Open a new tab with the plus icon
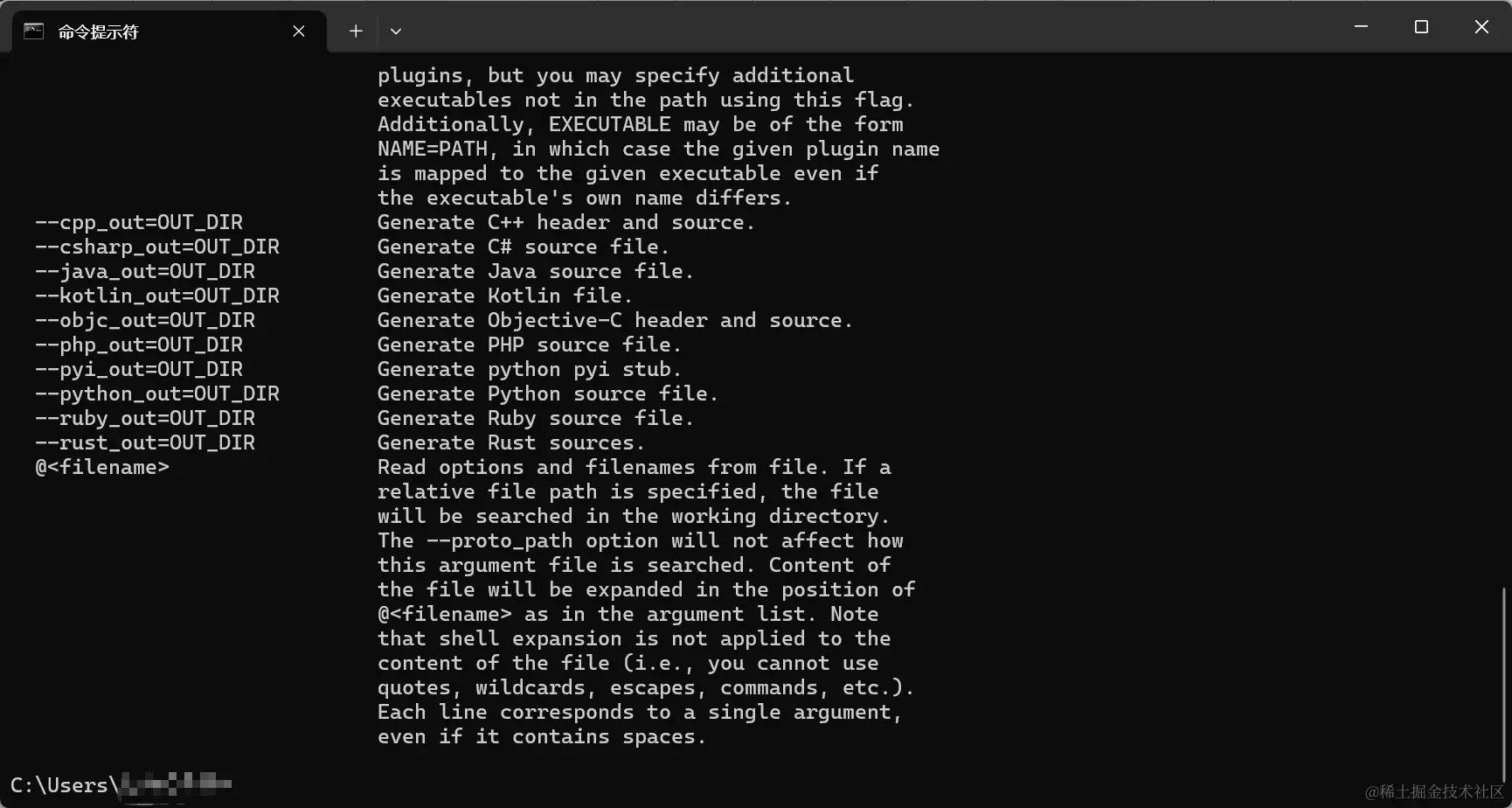 coord(356,31)
